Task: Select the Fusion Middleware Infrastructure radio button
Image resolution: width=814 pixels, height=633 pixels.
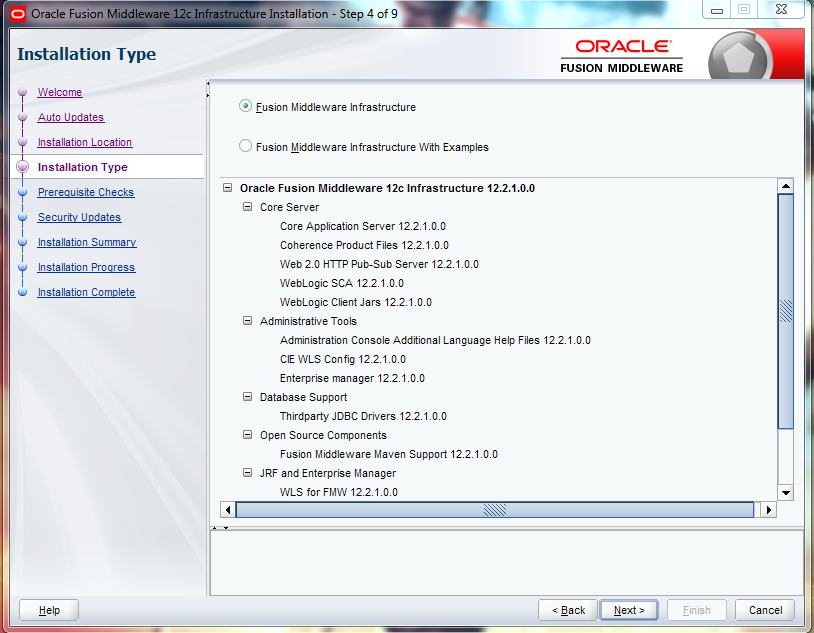Action: pyautogui.click(x=245, y=106)
